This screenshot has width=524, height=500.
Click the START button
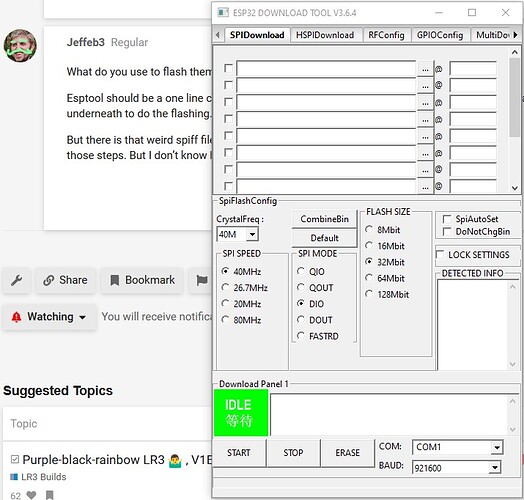(239, 453)
